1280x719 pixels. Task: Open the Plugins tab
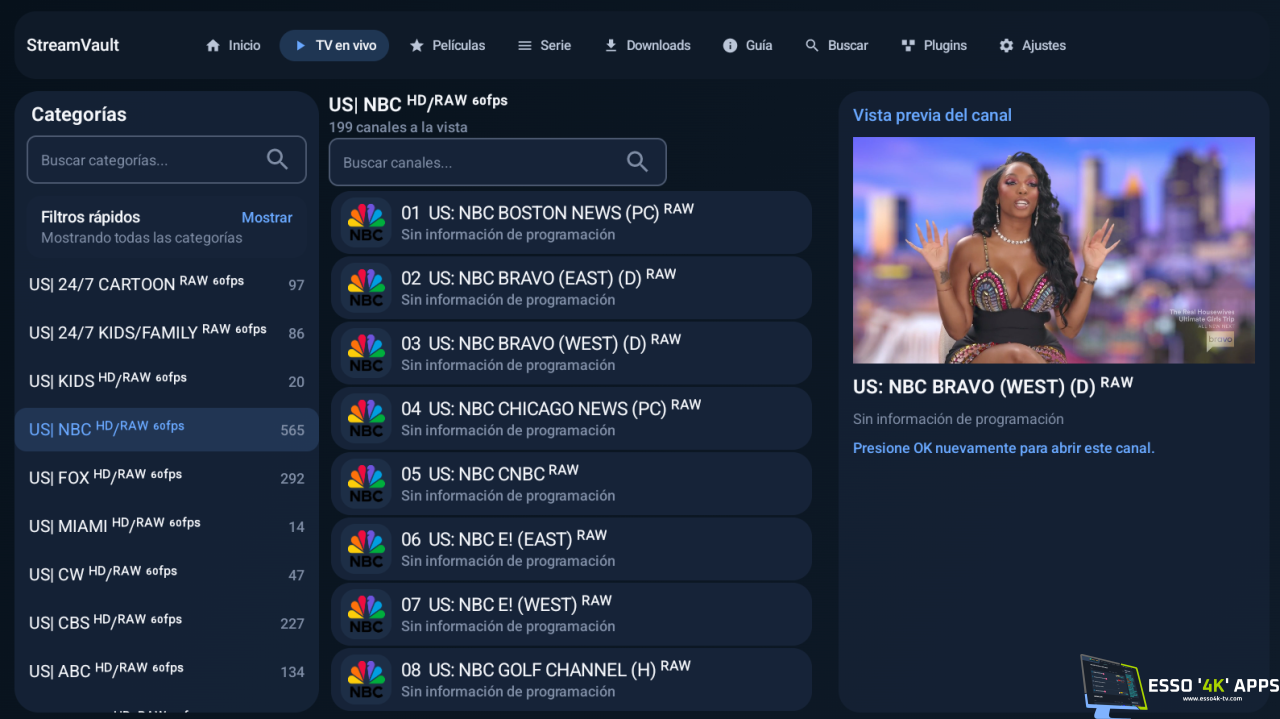click(x=933, y=45)
